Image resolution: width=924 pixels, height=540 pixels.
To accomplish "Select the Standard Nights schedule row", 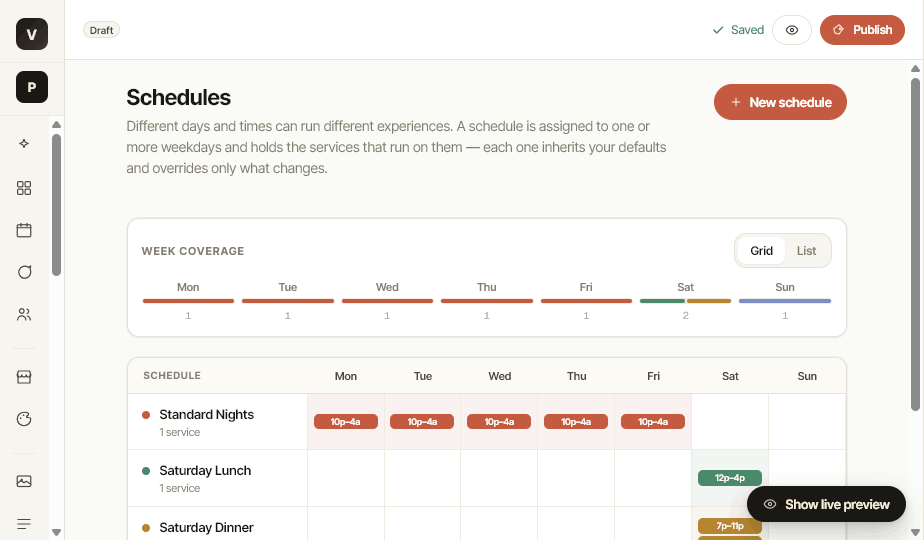I will pos(487,422).
